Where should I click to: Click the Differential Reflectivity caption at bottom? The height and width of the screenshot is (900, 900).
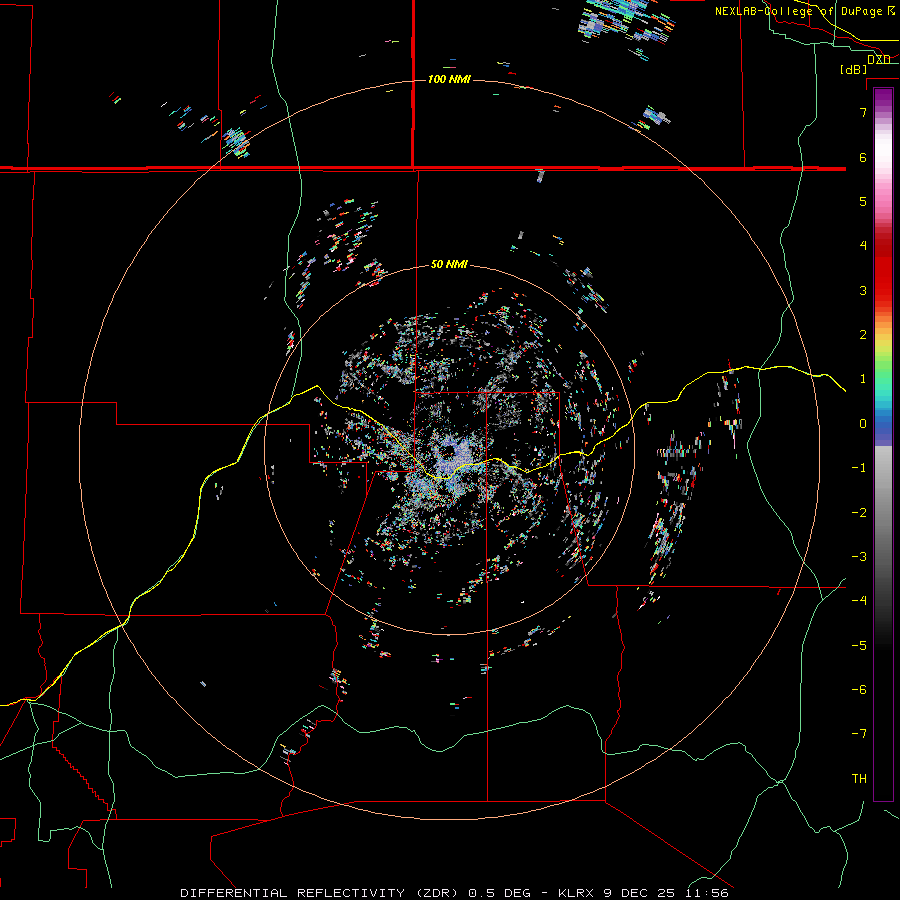(454, 893)
